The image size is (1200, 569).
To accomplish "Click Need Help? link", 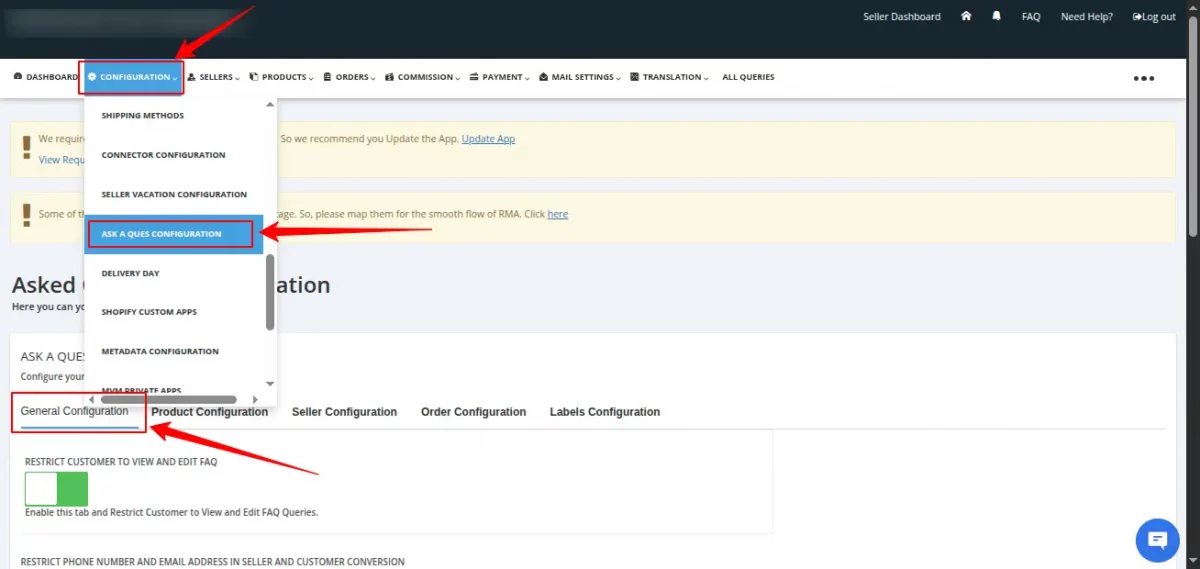I will point(1087,17).
